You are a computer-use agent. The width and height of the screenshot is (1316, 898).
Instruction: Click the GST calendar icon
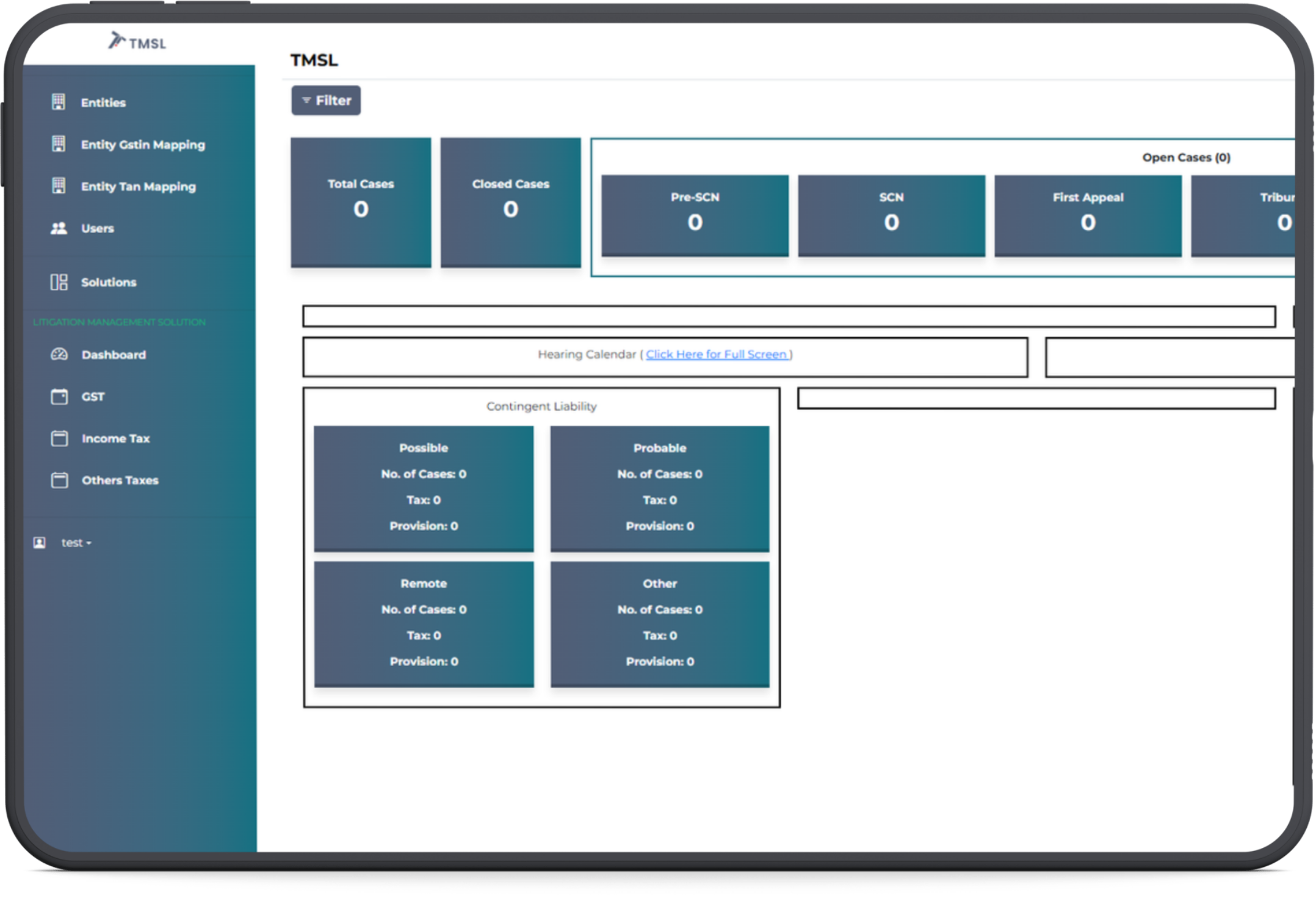point(59,397)
